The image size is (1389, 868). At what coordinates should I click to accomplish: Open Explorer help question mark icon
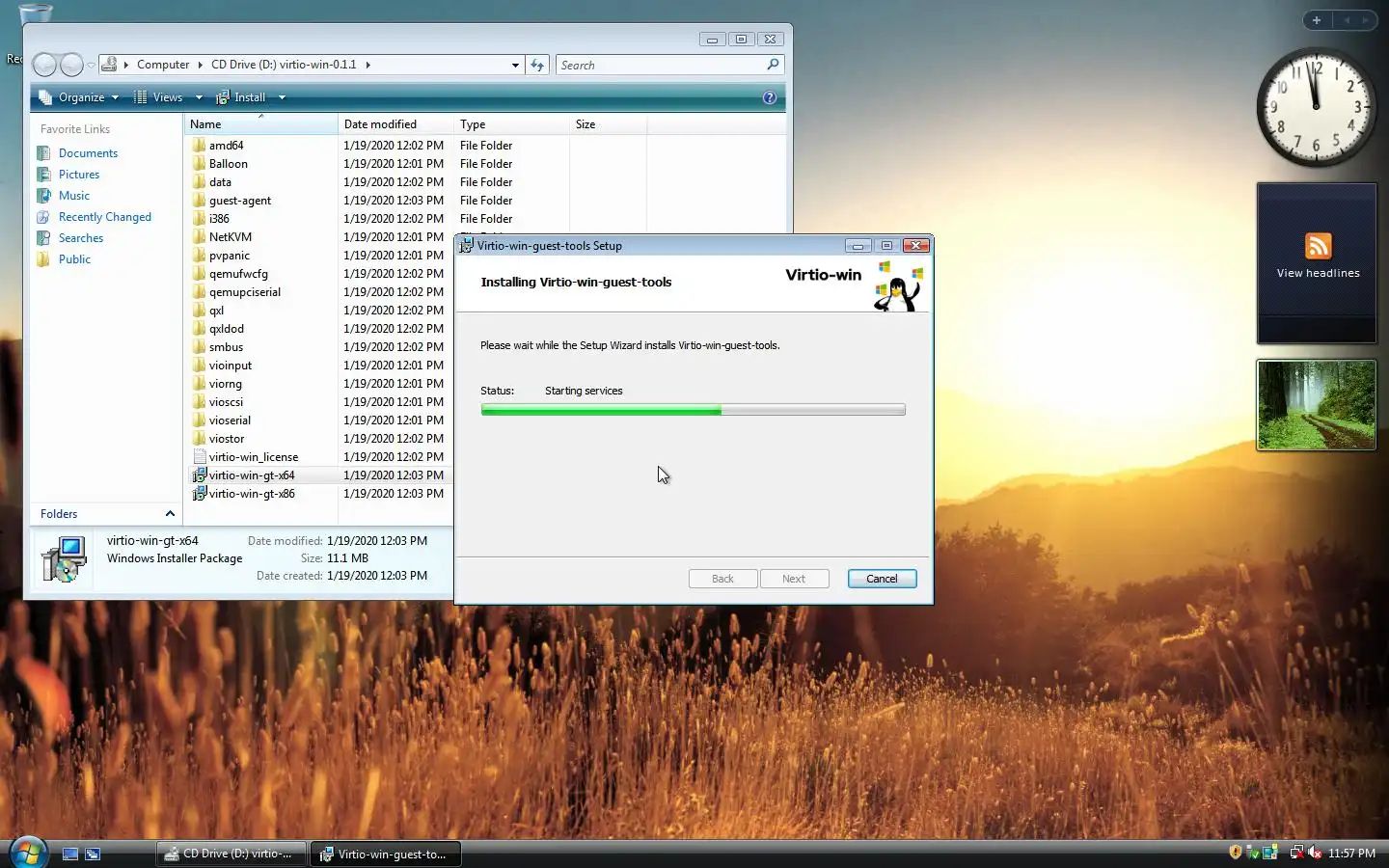(x=770, y=97)
